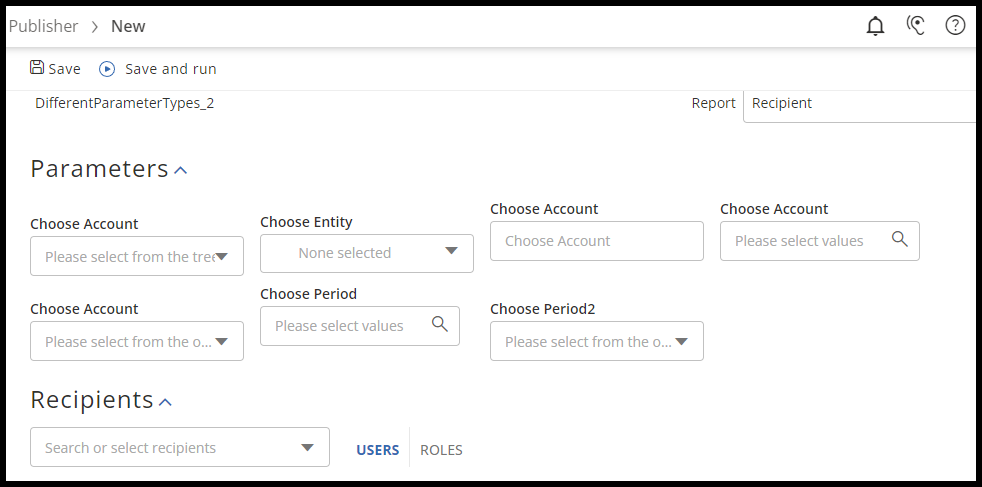The width and height of the screenshot is (982, 487).
Task: Click the Save and run play icon
Action: 107,69
